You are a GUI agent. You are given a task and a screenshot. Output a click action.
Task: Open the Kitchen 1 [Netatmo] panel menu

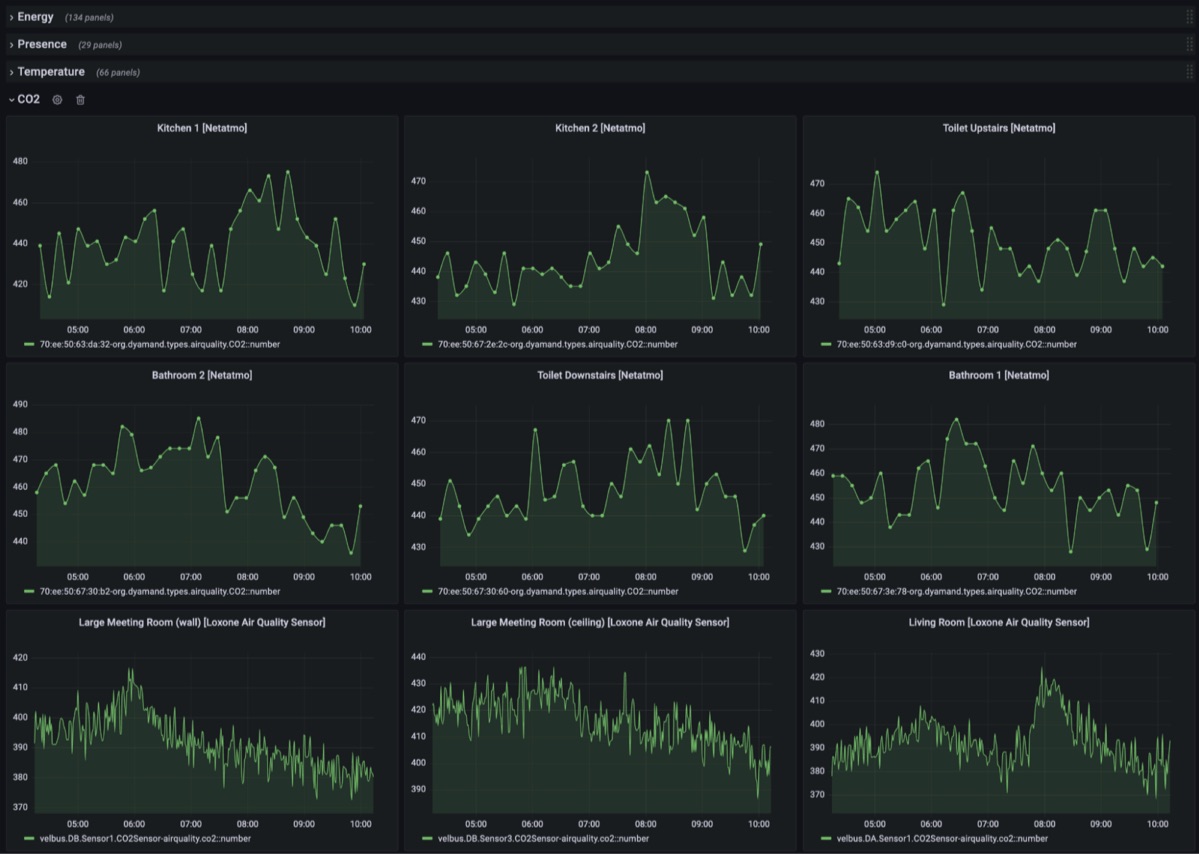coord(202,128)
